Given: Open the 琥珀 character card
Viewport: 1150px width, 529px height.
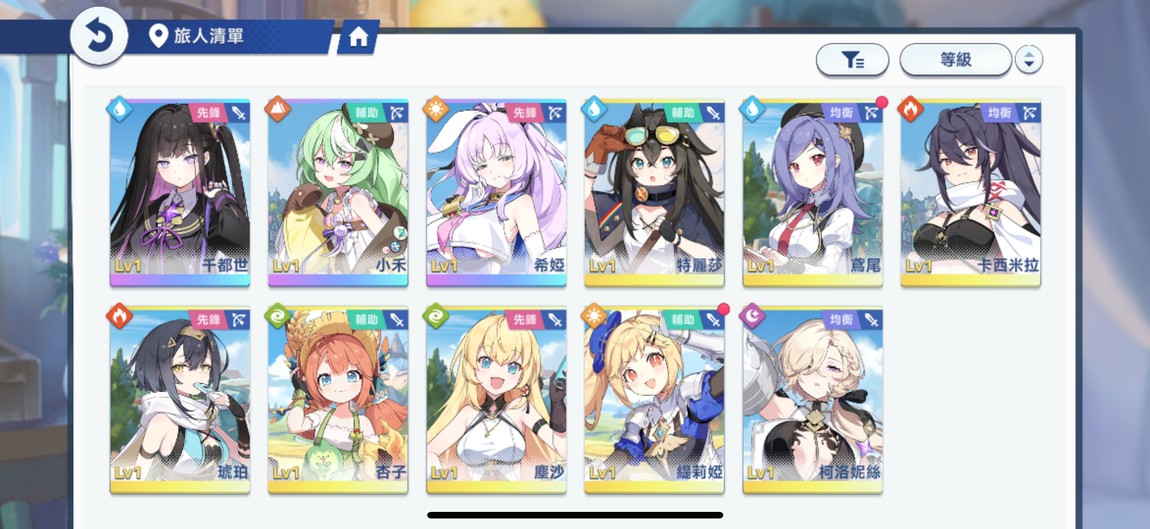Looking at the screenshot, I should [x=180, y=401].
